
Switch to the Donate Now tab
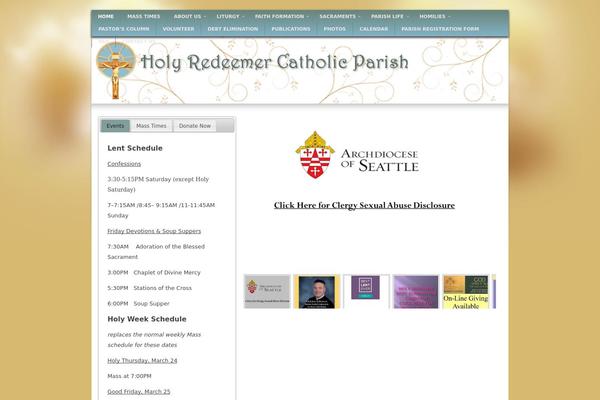point(195,126)
